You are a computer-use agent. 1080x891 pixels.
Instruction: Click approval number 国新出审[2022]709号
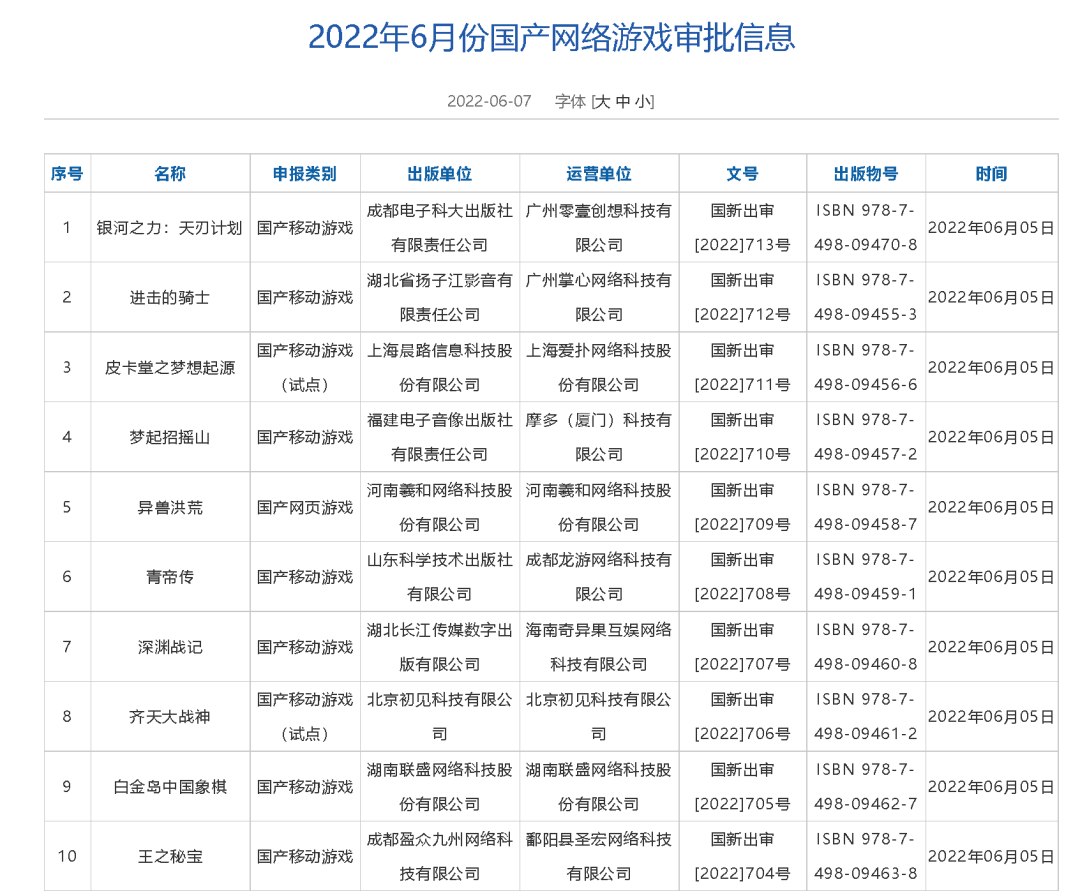point(742,507)
